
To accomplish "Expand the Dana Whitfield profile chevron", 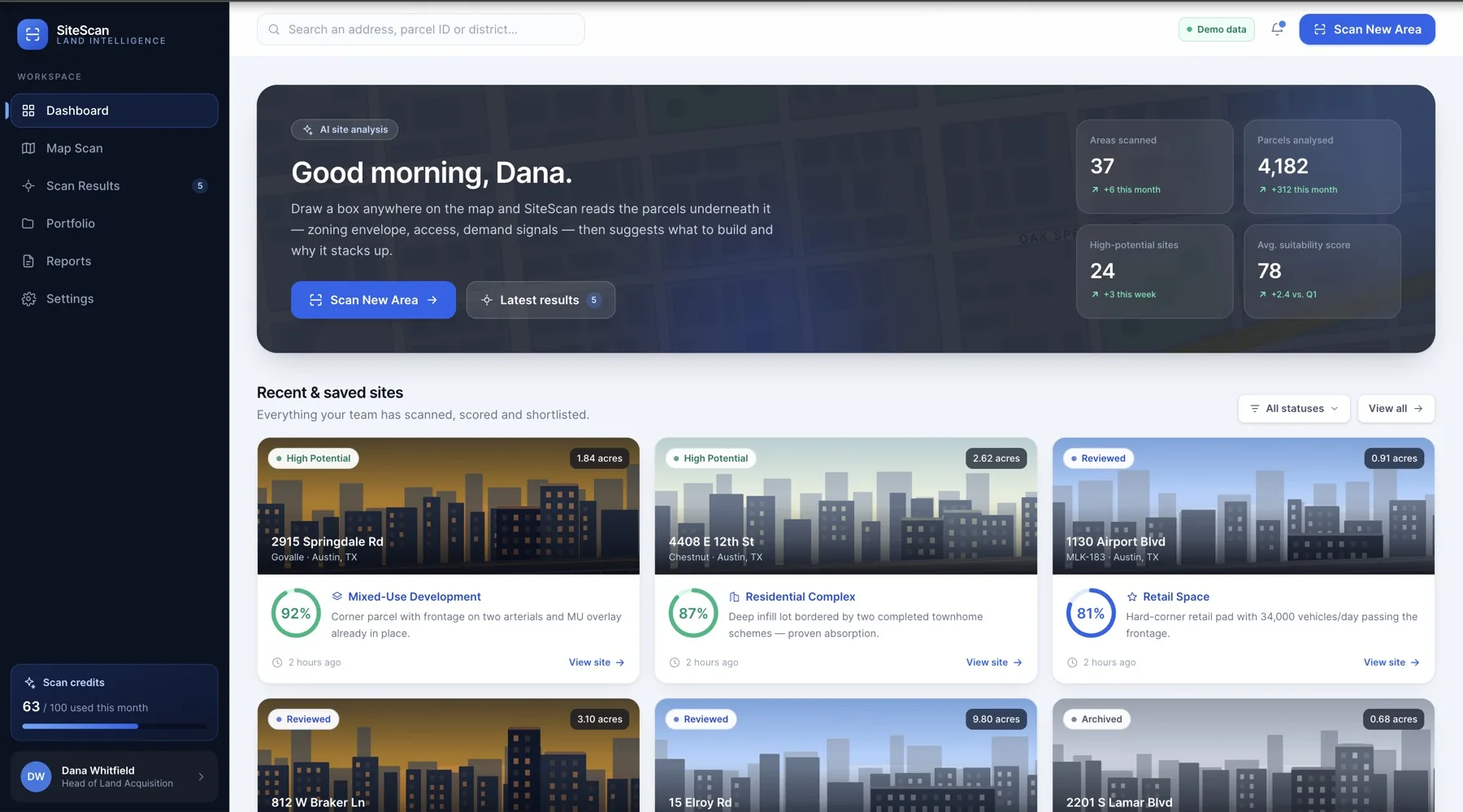I will [201, 777].
